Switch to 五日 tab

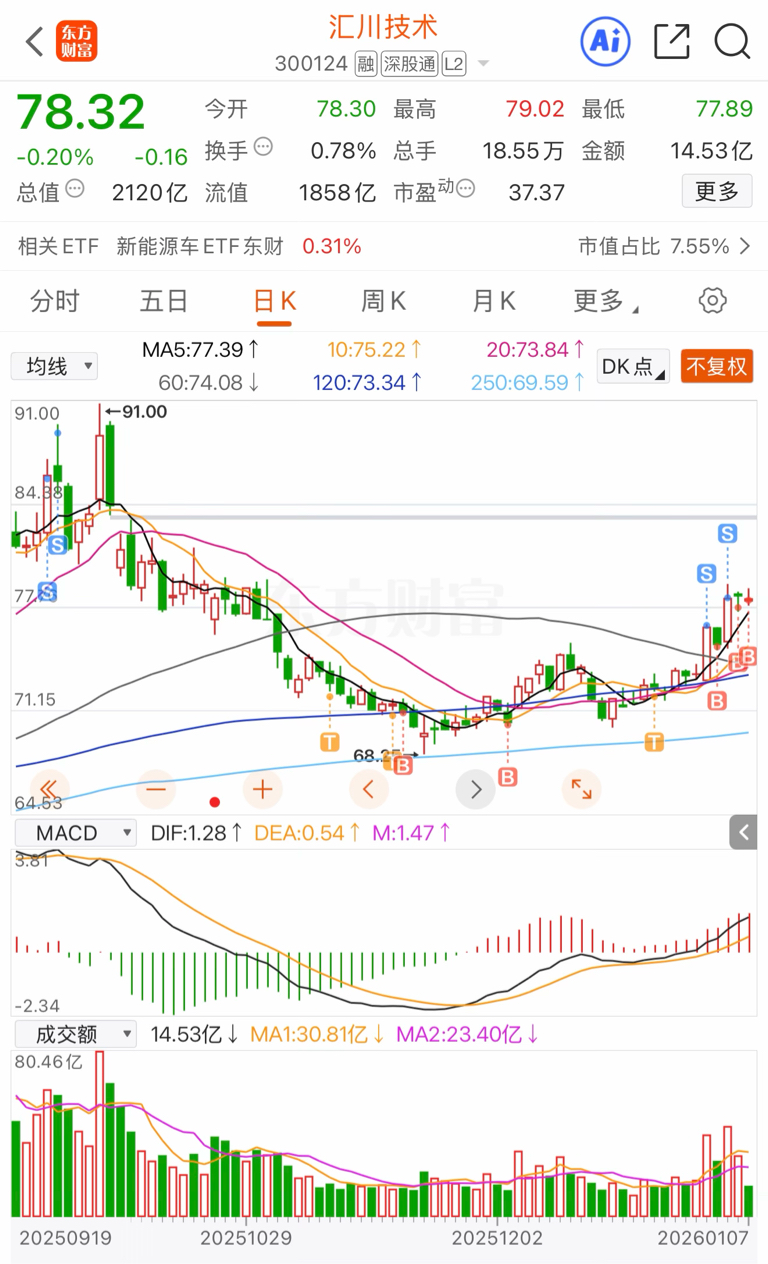tap(164, 301)
